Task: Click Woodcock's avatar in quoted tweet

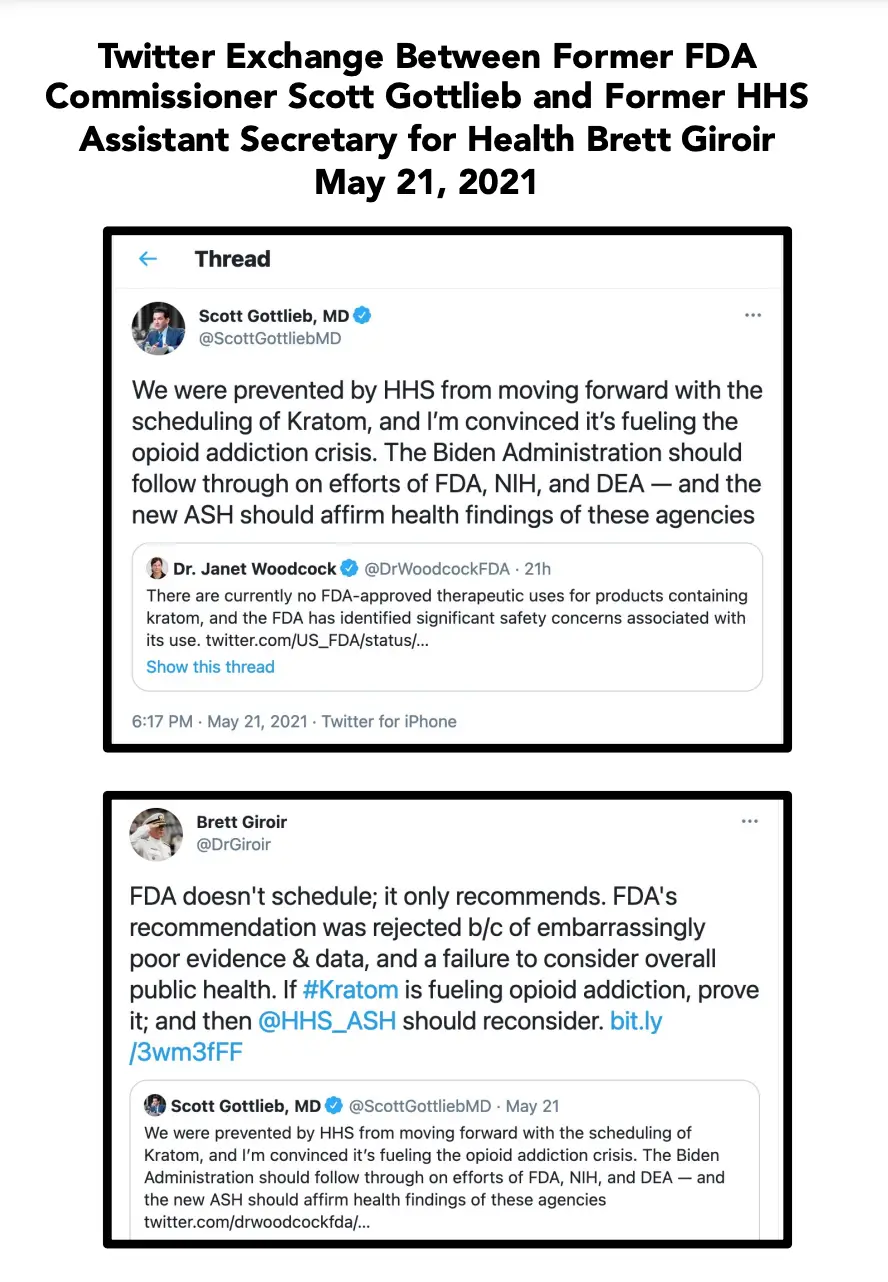Action: tap(157, 567)
